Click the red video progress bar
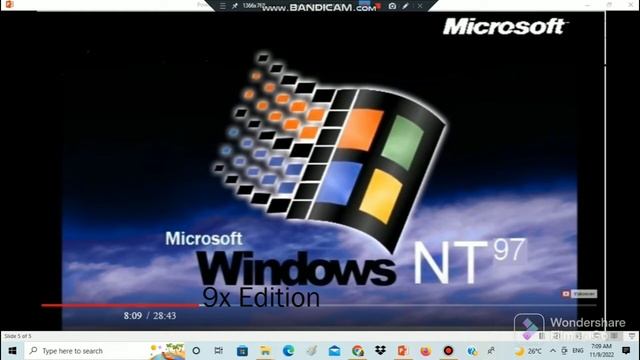Viewport: 640px width, 360px height. 120,305
